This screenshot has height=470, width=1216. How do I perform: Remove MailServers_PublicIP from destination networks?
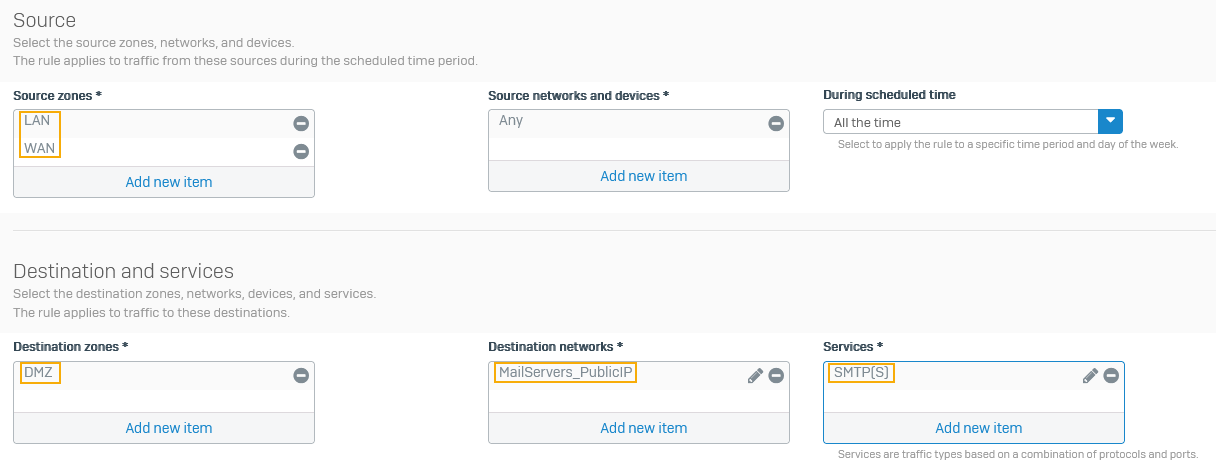click(776, 375)
